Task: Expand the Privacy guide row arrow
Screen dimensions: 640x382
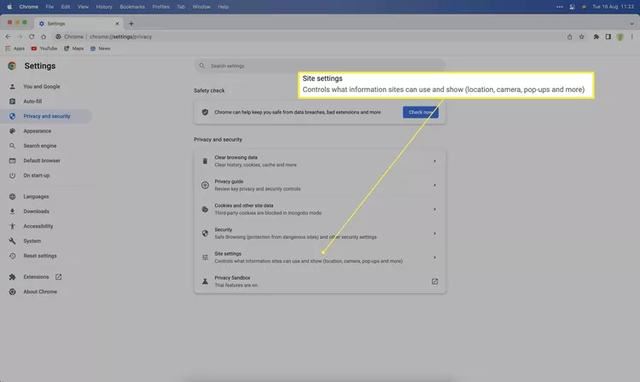Action: point(435,185)
